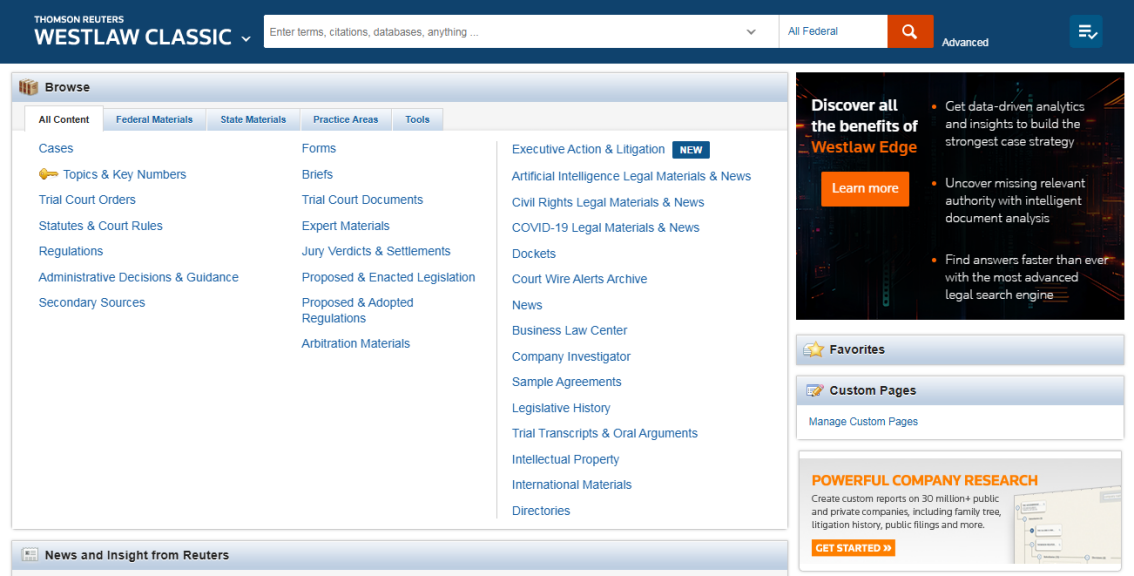The height and width of the screenshot is (576, 1134).
Task: Open Intellectual Property
Action: coord(566,459)
